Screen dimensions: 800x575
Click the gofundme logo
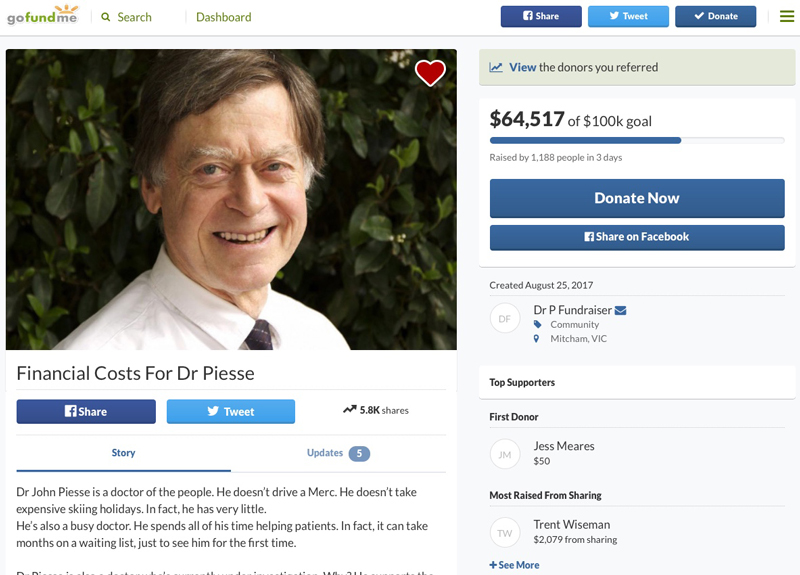[x=41, y=17]
